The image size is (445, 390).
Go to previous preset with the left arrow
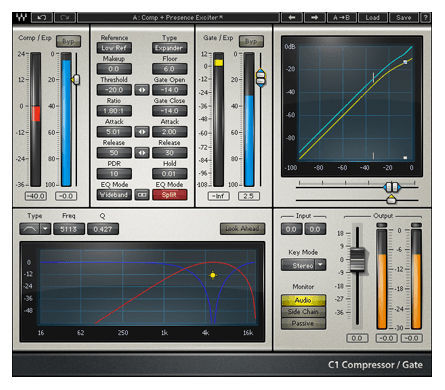[x=292, y=17]
